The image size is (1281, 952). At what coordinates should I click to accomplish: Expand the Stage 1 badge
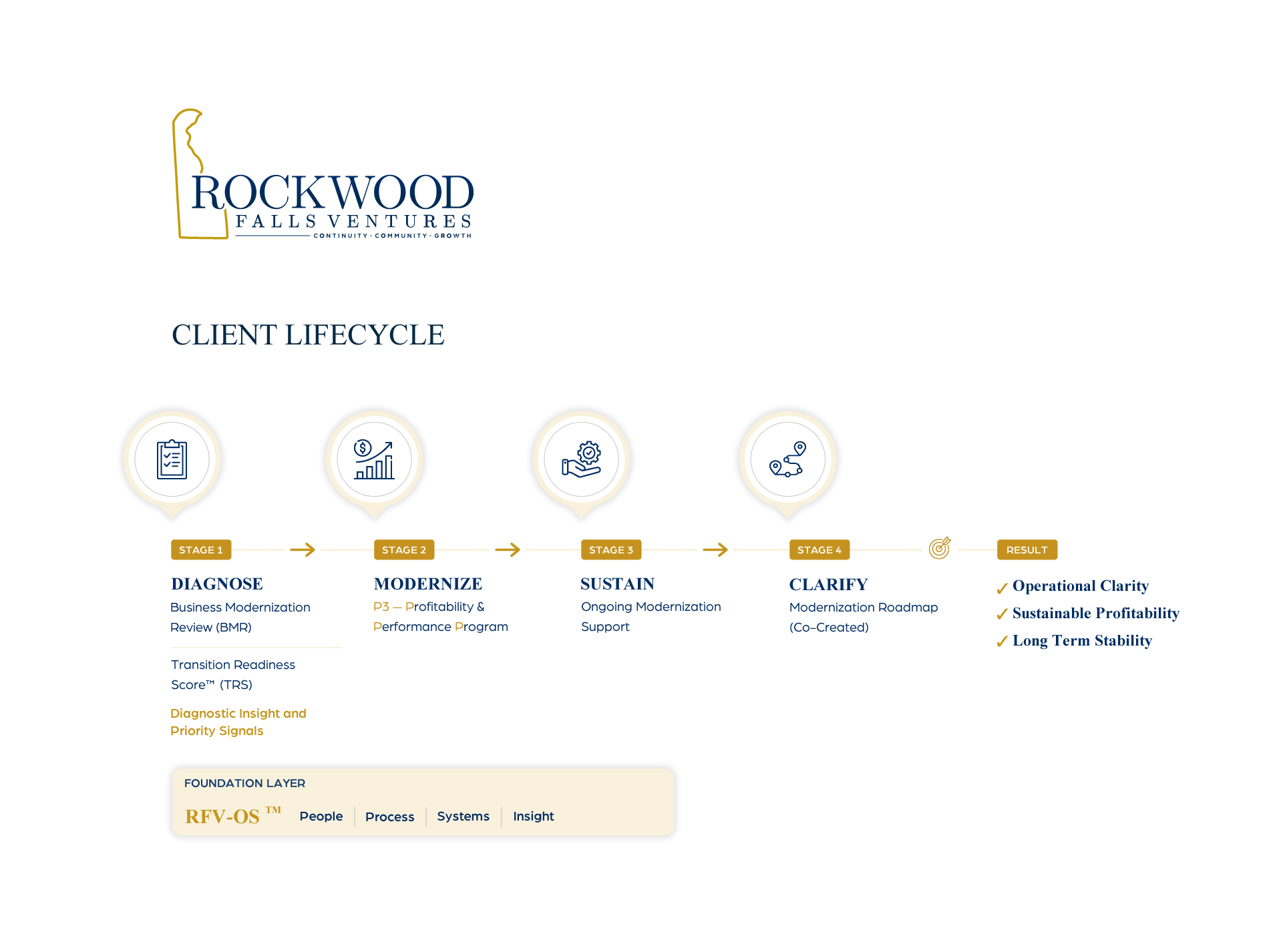click(x=200, y=549)
